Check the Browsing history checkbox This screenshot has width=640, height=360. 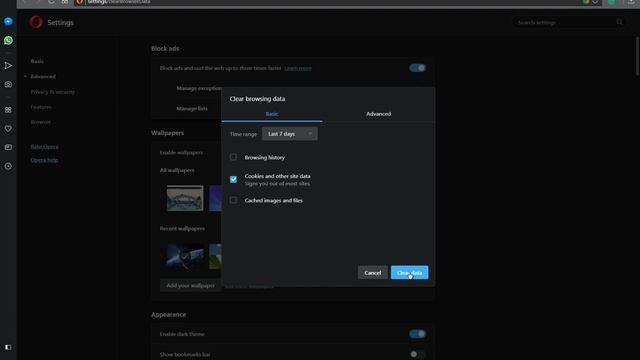pyautogui.click(x=233, y=157)
